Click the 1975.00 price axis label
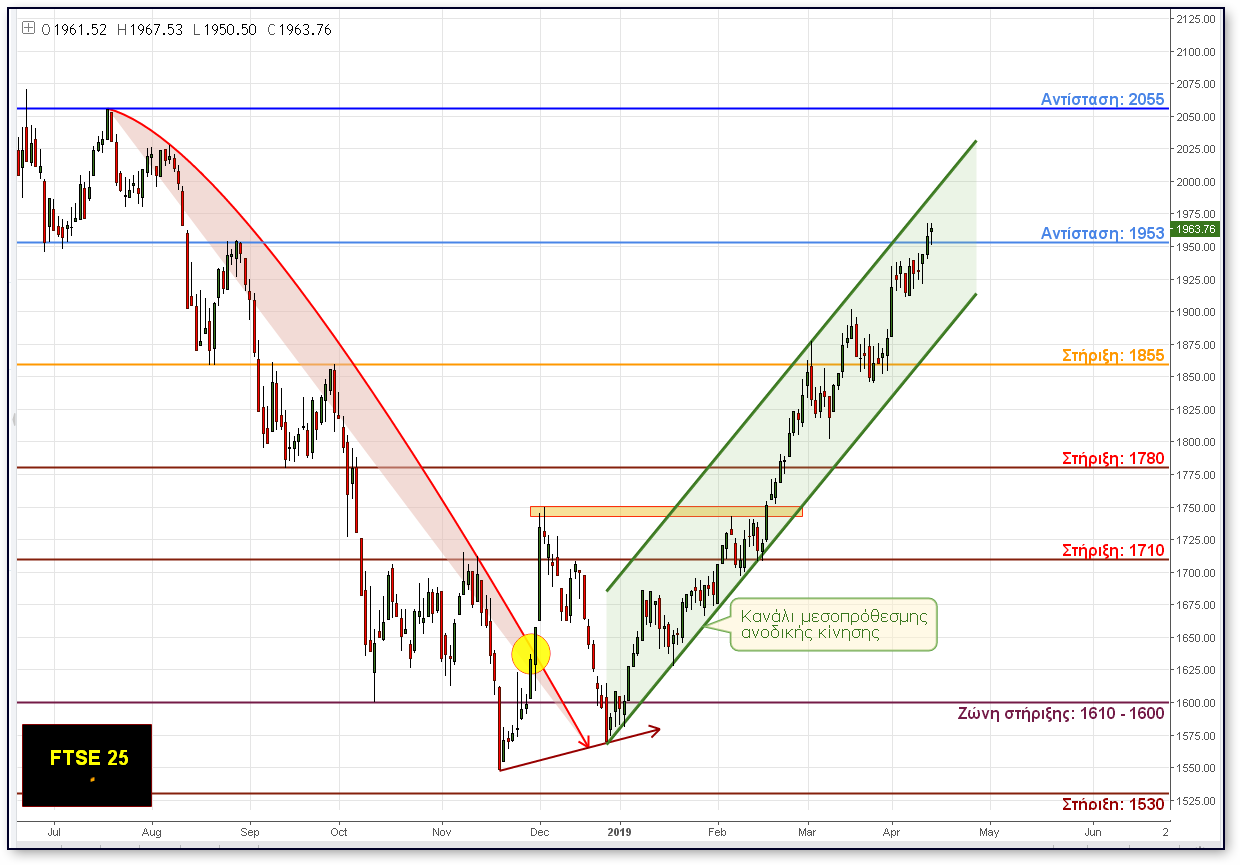The height and width of the screenshot is (865, 1240). point(1196,214)
